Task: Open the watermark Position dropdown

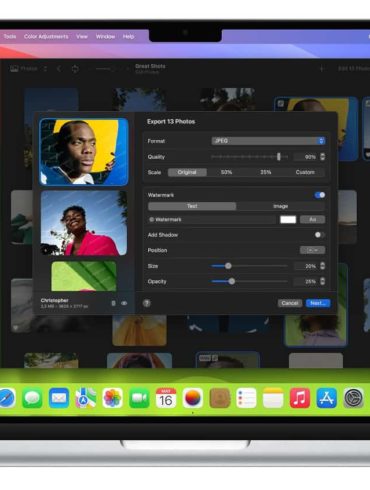Action: pyautogui.click(x=312, y=250)
